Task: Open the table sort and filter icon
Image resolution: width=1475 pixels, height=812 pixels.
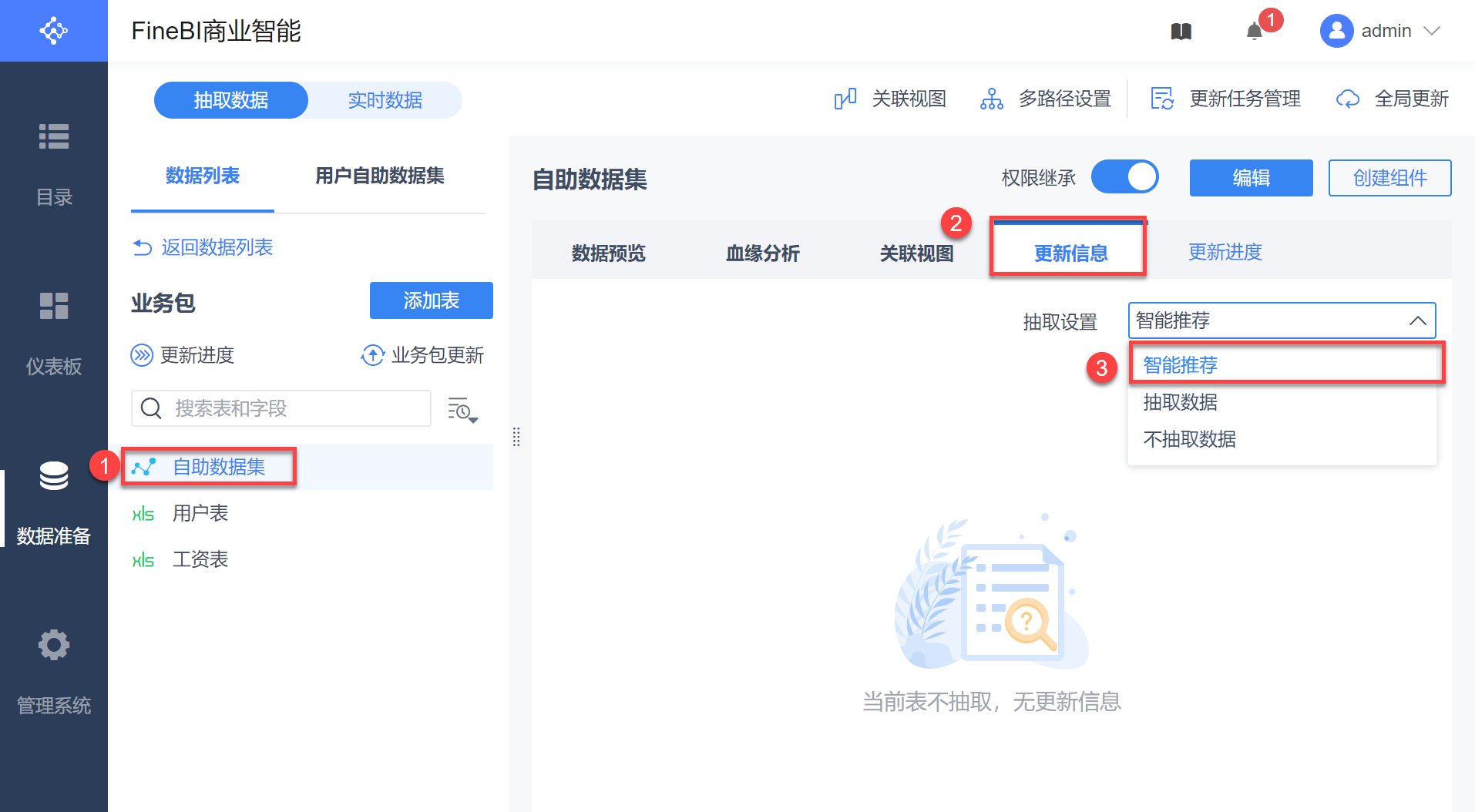Action: coord(462,410)
